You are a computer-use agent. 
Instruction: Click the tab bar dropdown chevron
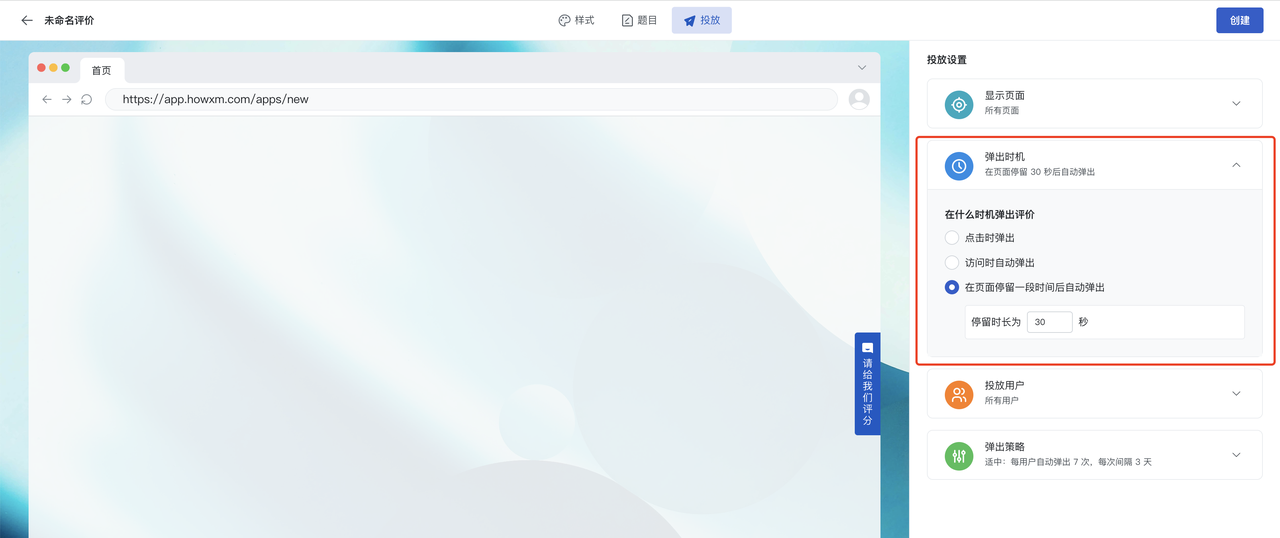(x=862, y=68)
